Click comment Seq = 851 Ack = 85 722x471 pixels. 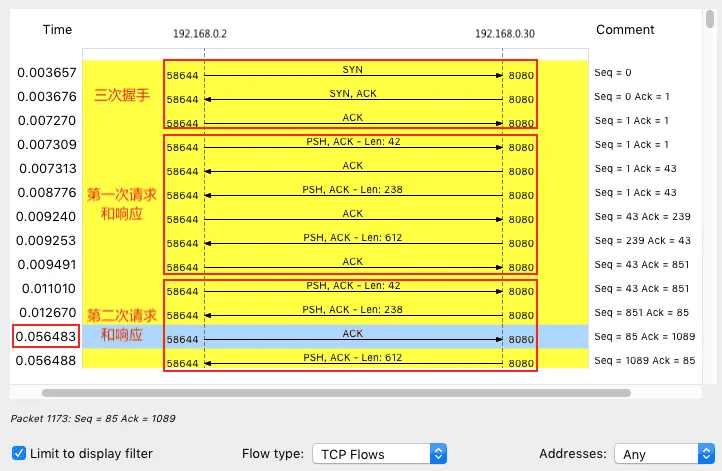pos(641,313)
